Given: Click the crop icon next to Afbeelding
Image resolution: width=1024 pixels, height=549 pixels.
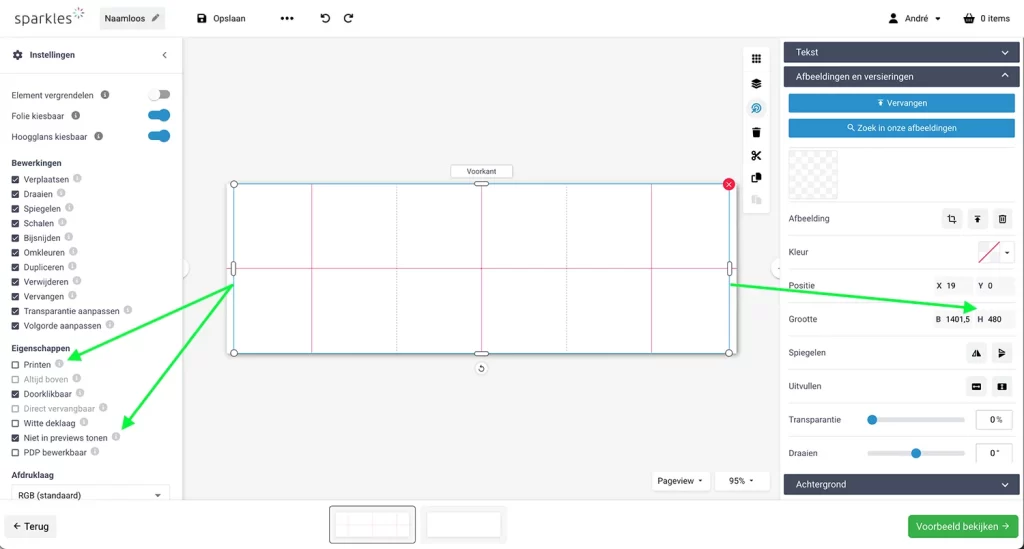Looking at the screenshot, I should point(952,219).
